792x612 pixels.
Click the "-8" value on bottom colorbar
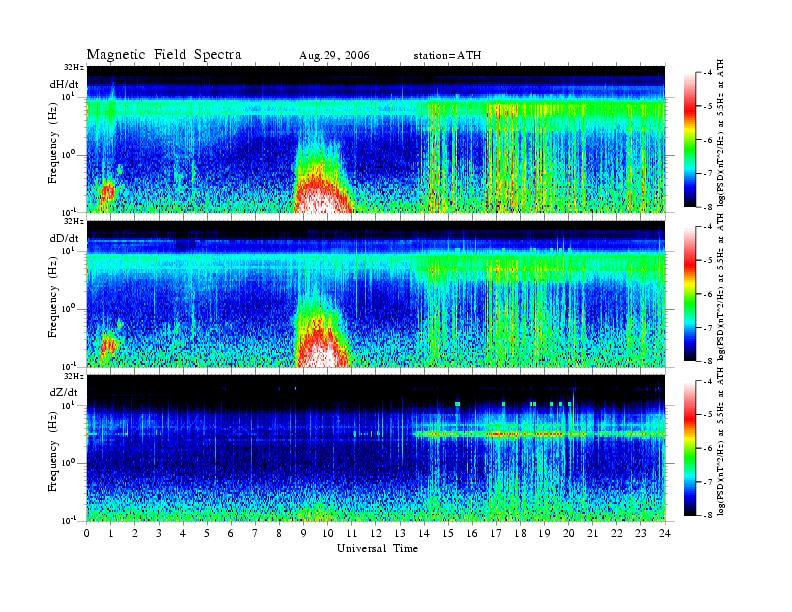[x=708, y=515]
